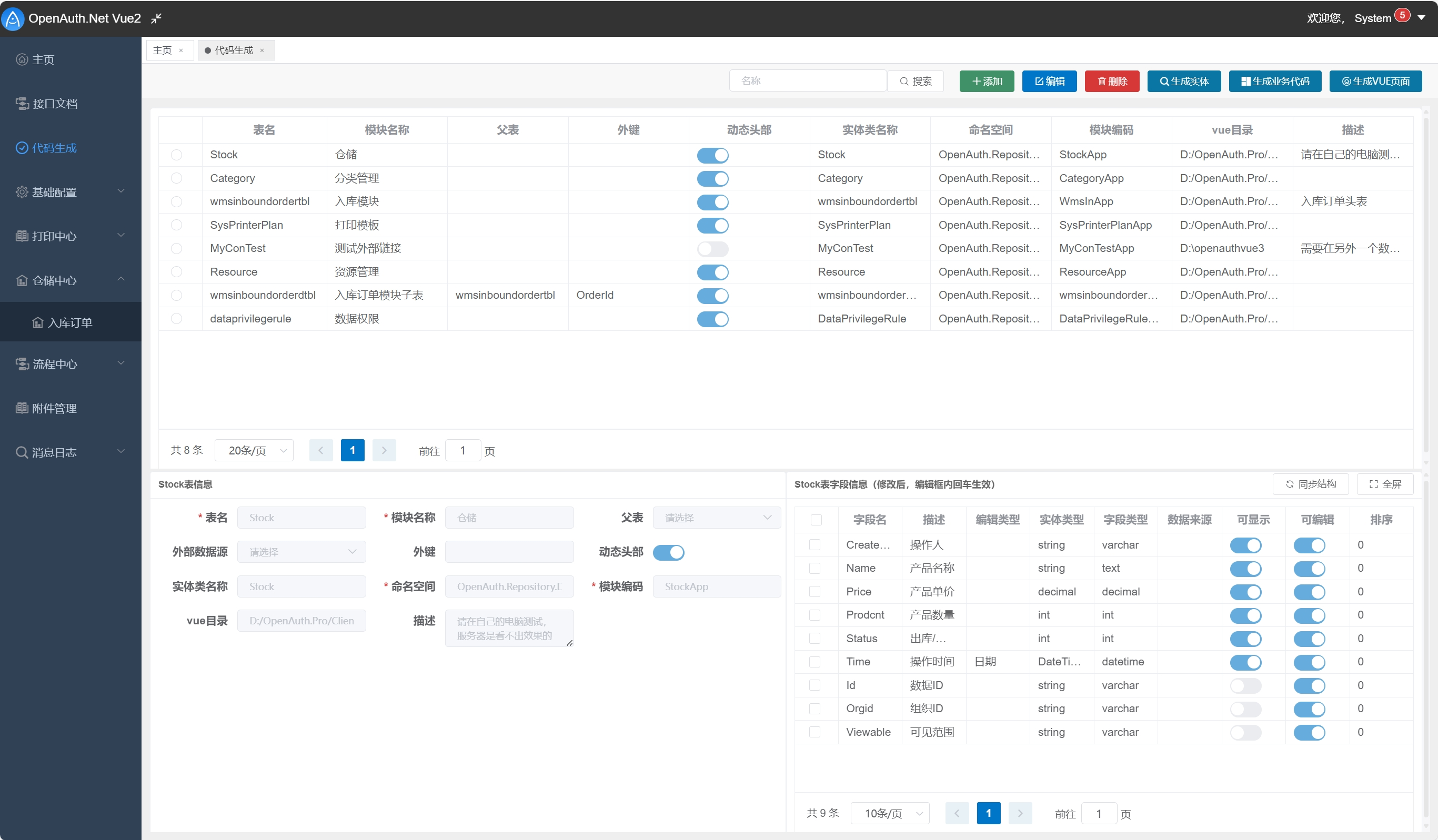
Task: Open 接口文档 from the sidebar
Action: click(55, 103)
